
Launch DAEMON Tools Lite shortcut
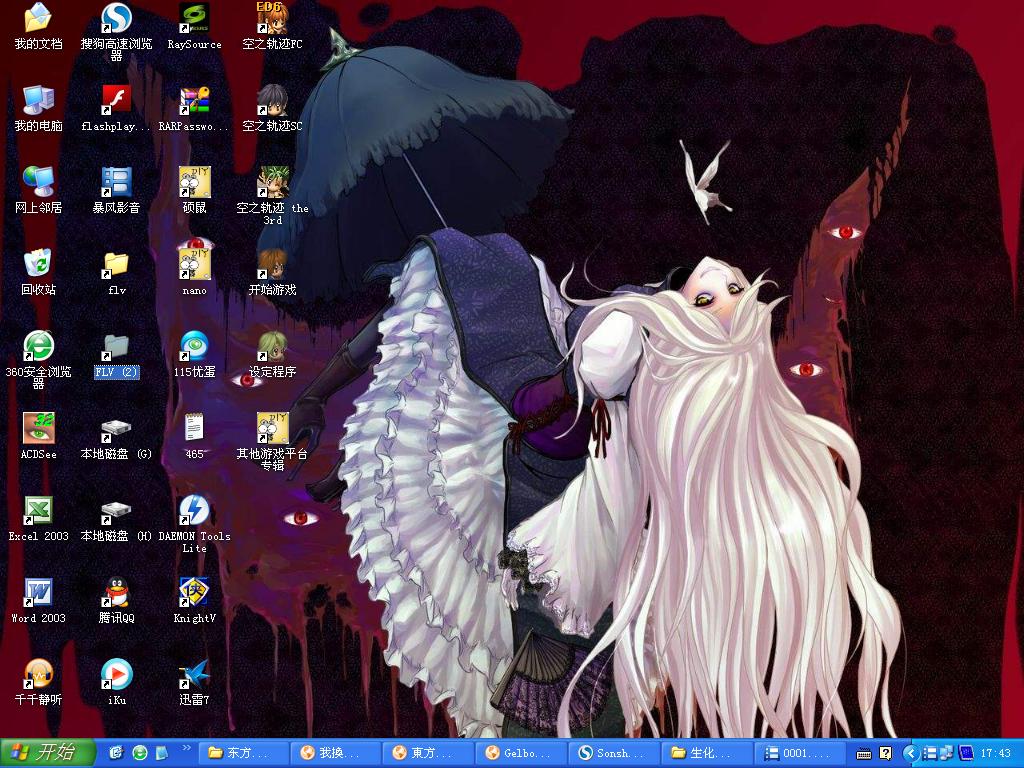tap(194, 511)
